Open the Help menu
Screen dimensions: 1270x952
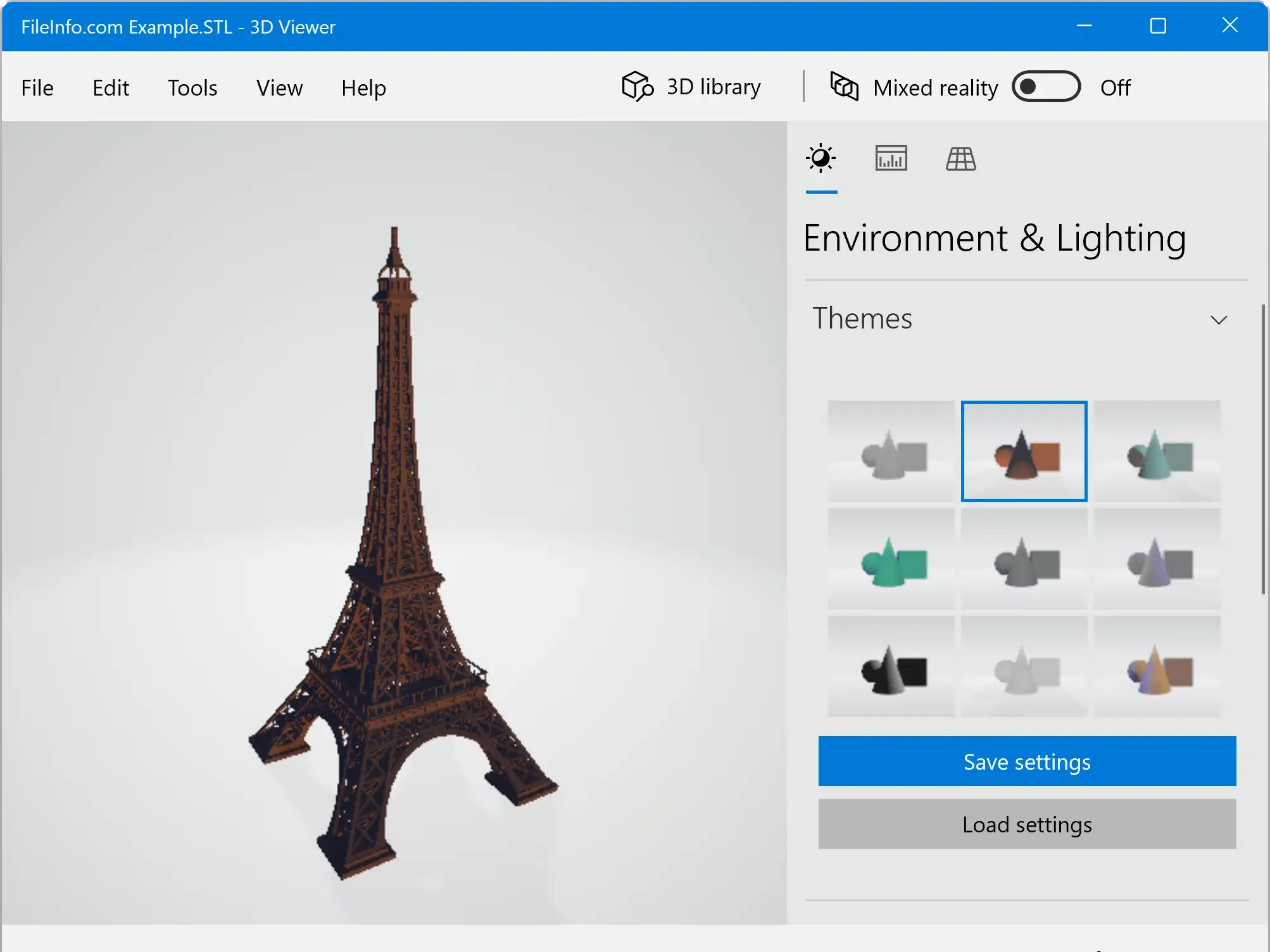(x=363, y=88)
